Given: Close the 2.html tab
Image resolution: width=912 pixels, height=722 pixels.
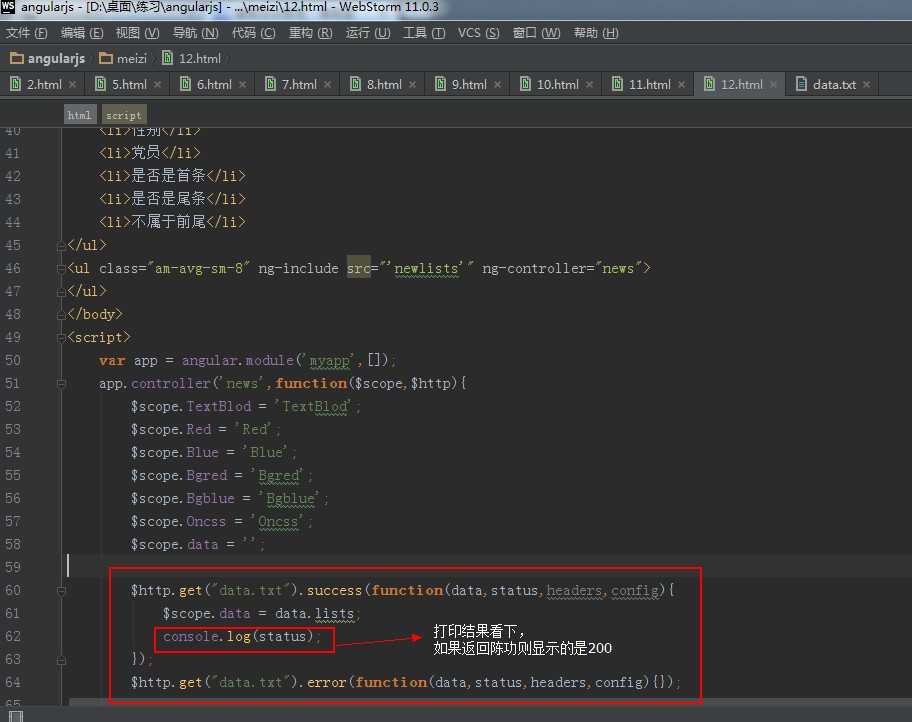Looking at the screenshot, I should (x=73, y=85).
